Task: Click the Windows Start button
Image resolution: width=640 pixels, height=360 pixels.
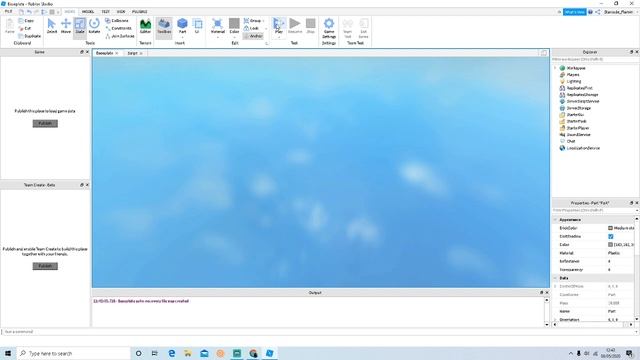Action: pos(8,353)
